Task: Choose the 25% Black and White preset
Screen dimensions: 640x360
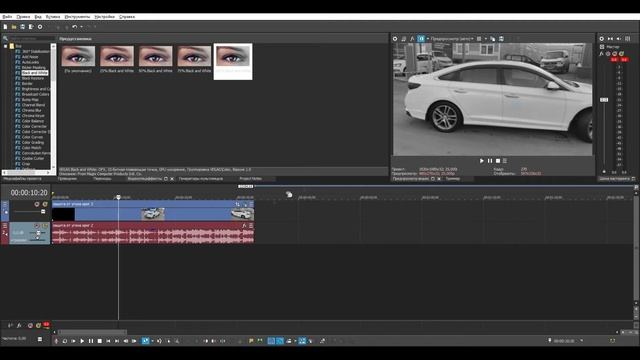Action: (117, 56)
